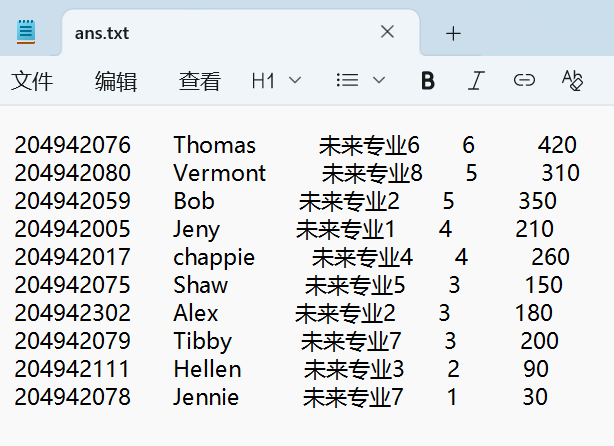Click the value 420
The height and width of the screenshot is (446, 614).
point(557,145)
